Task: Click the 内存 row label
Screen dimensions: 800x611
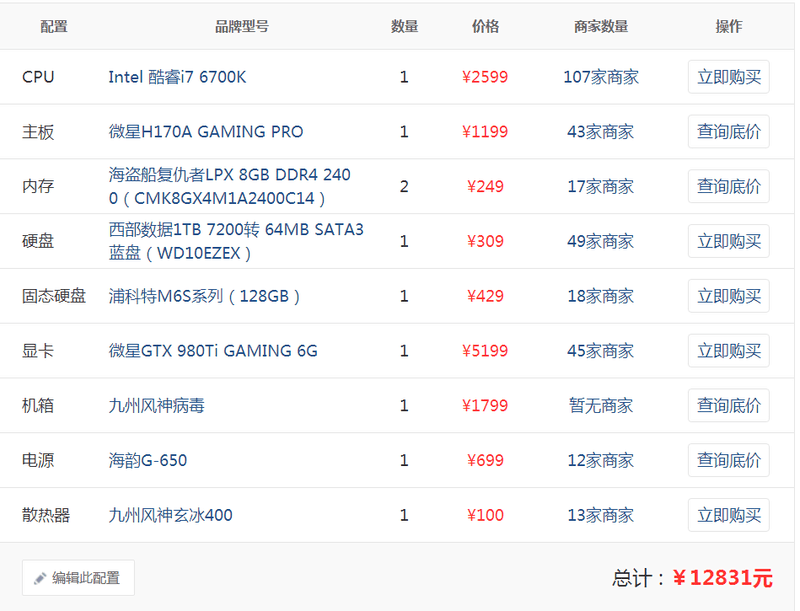Action: click(38, 186)
